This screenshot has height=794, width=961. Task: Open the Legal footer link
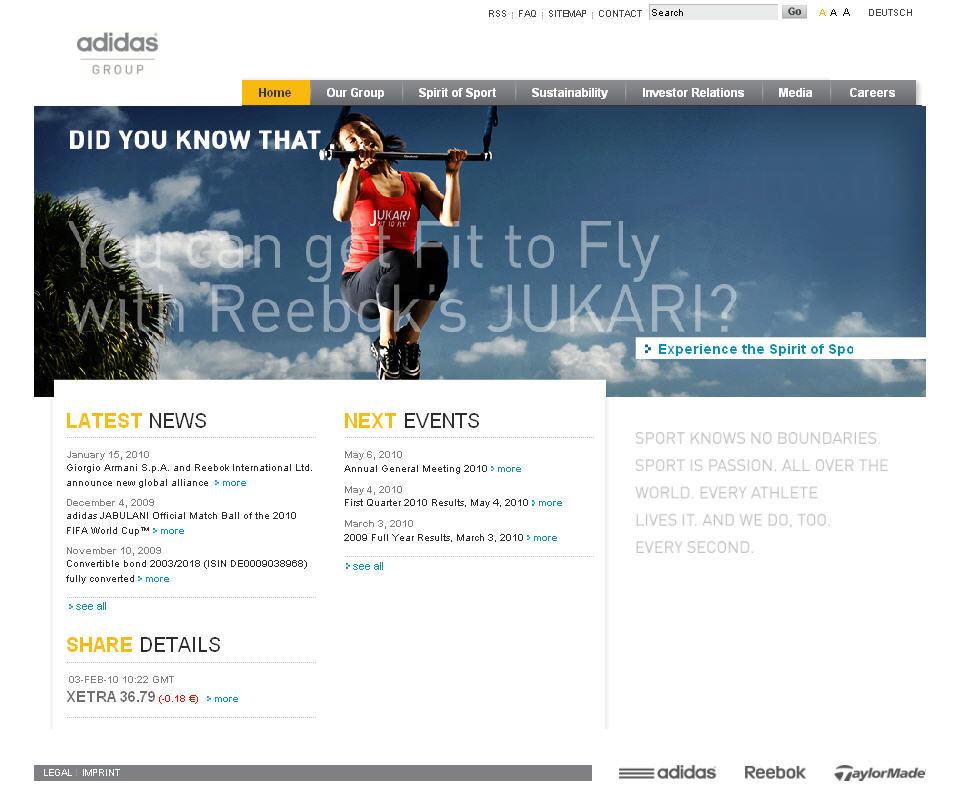(57, 773)
